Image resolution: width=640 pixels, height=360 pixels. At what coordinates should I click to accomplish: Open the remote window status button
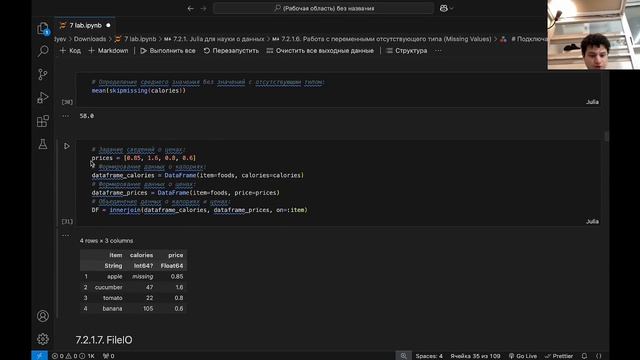pos(40,356)
